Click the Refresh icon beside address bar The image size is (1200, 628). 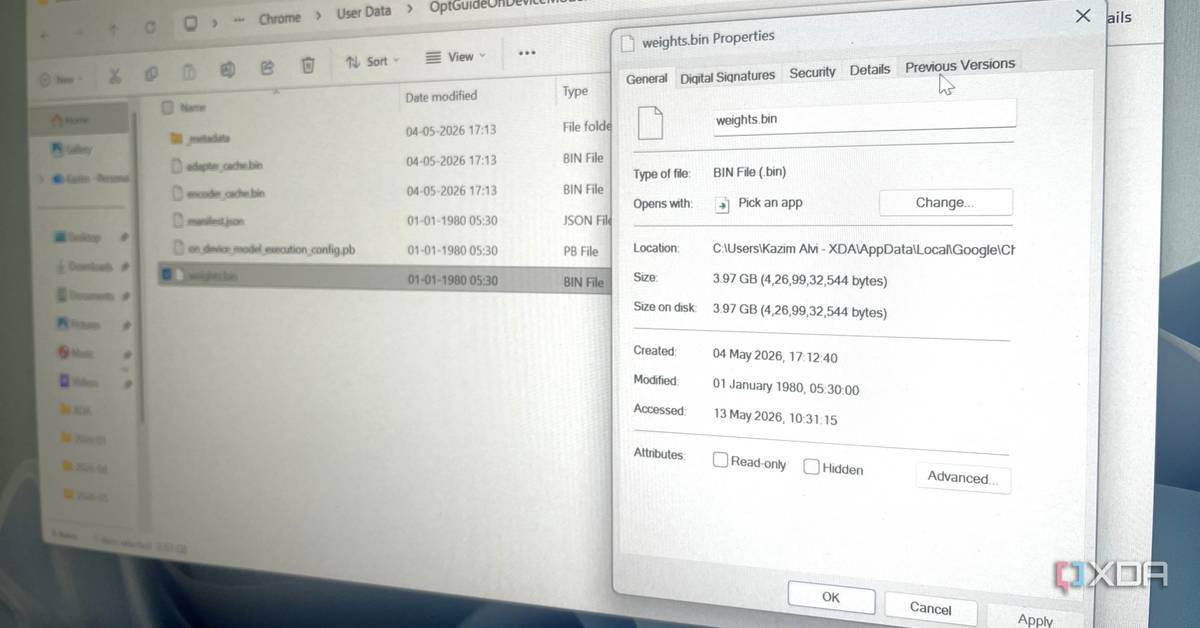150,27
